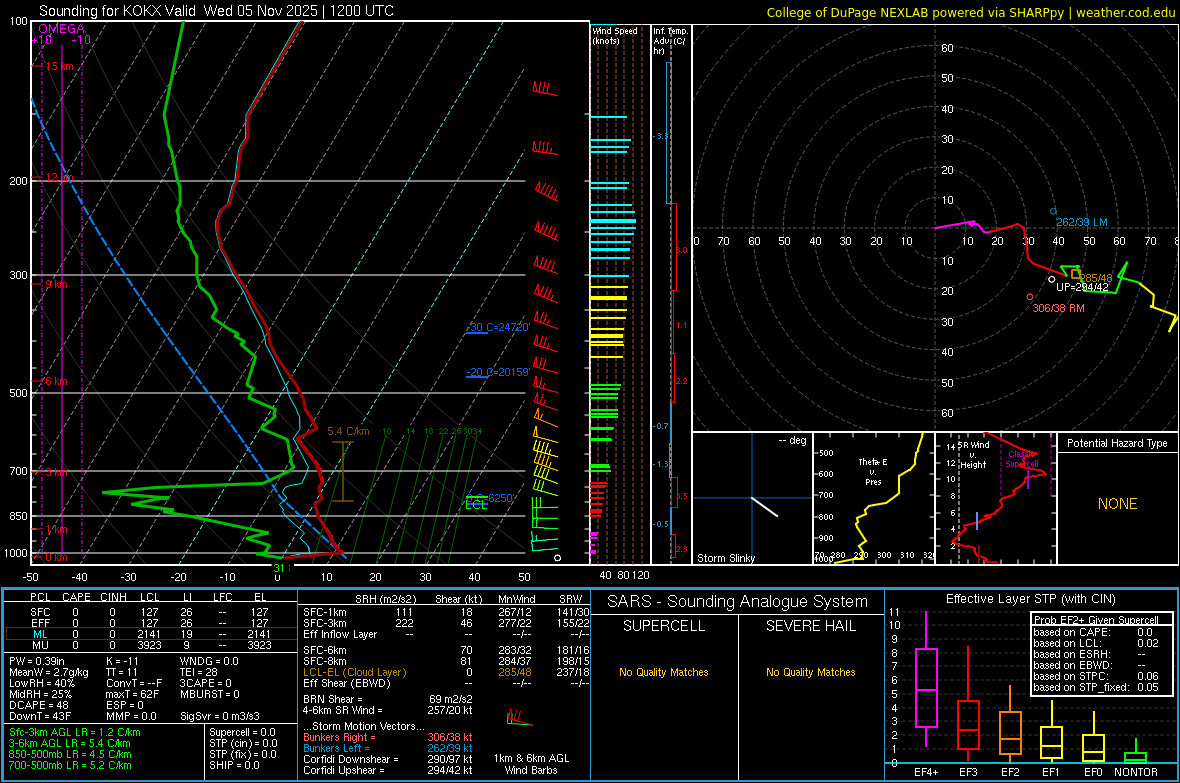Click the white Corfidi upshear circle marker
The height and width of the screenshot is (783, 1180).
pyautogui.click(x=1051, y=279)
